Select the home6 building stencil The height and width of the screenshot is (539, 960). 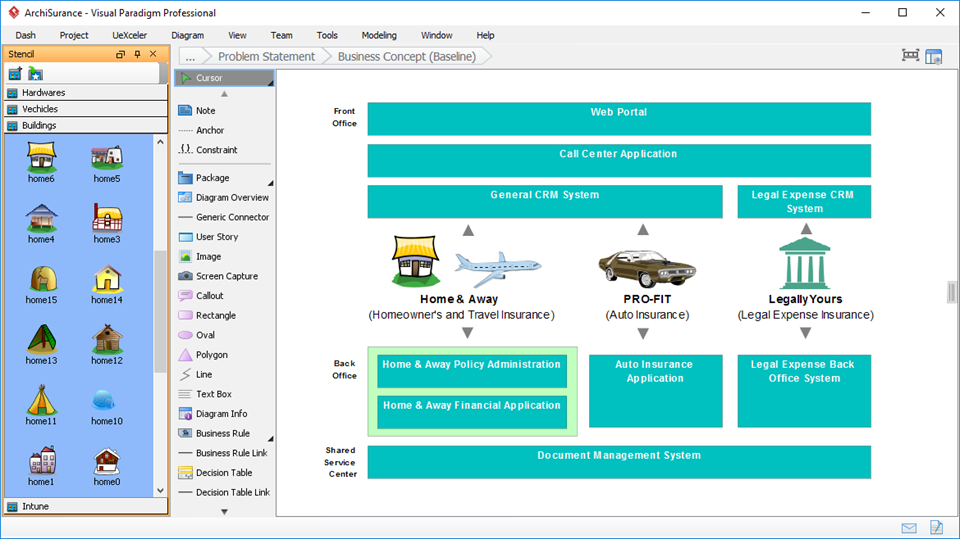click(41, 162)
